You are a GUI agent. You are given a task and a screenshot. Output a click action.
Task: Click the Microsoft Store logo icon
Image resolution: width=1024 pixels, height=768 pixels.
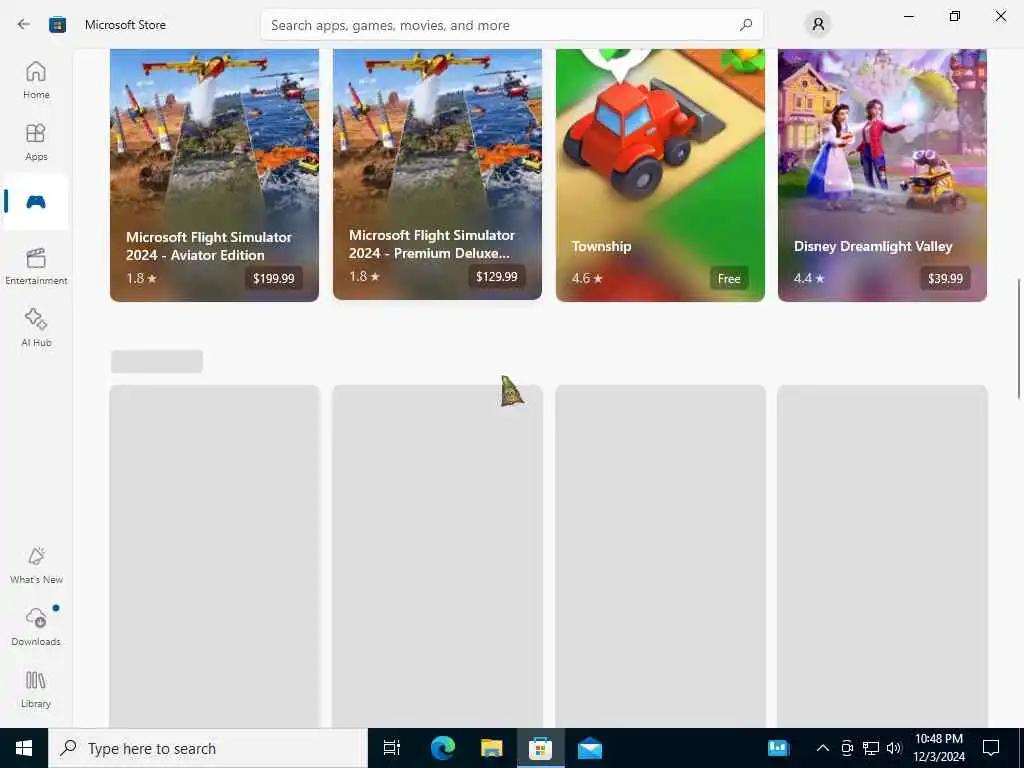pyautogui.click(x=57, y=25)
